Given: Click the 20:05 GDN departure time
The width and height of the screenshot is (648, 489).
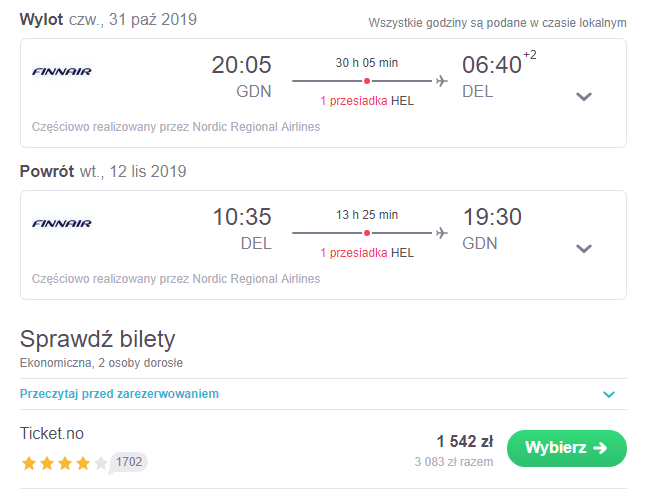Looking at the screenshot, I should (x=241, y=77).
